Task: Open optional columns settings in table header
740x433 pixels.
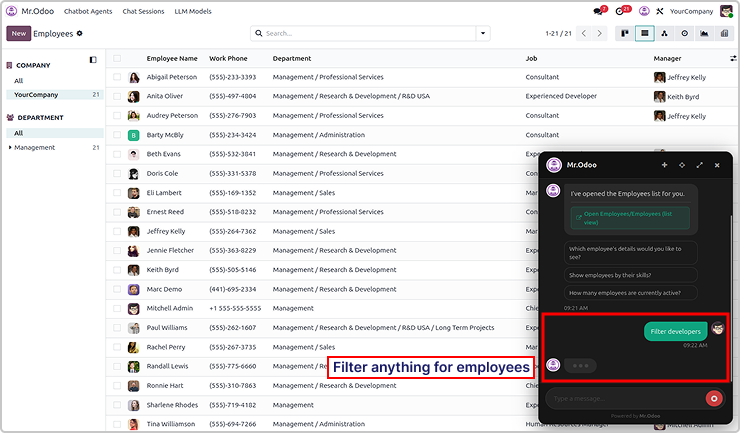Action: pyautogui.click(x=733, y=58)
